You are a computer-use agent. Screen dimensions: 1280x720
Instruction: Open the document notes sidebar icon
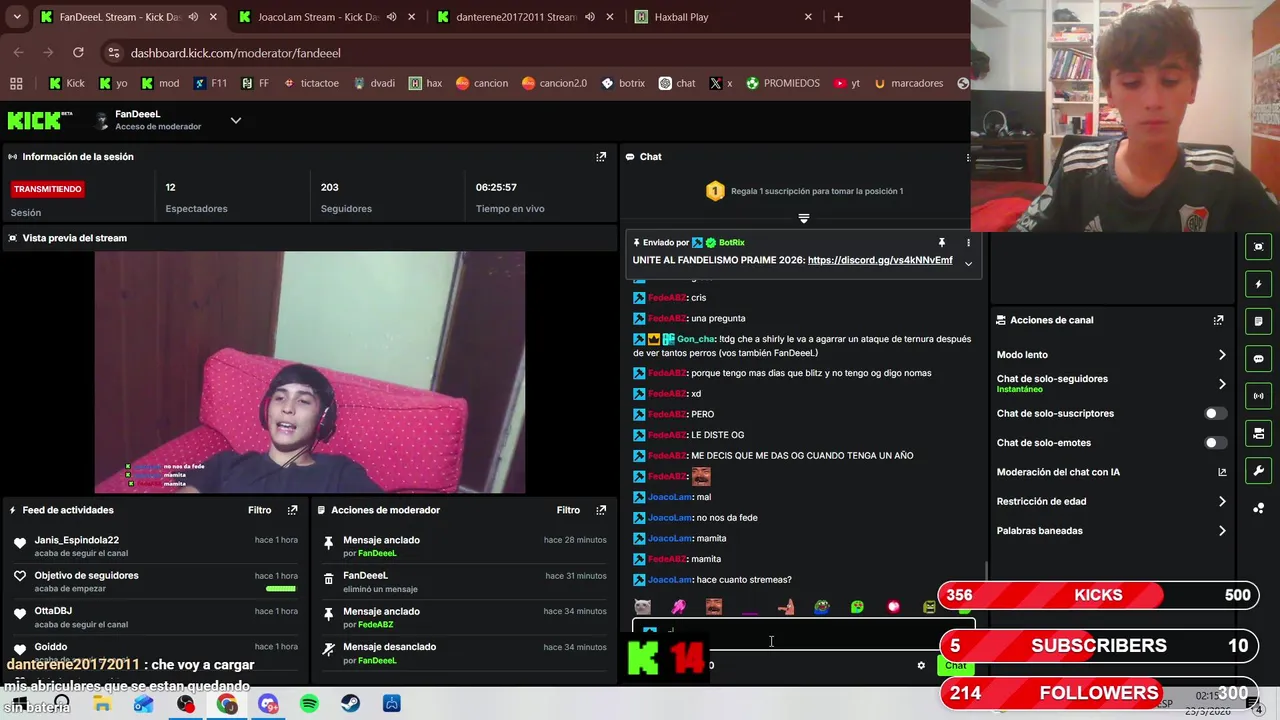pyautogui.click(x=1258, y=321)
